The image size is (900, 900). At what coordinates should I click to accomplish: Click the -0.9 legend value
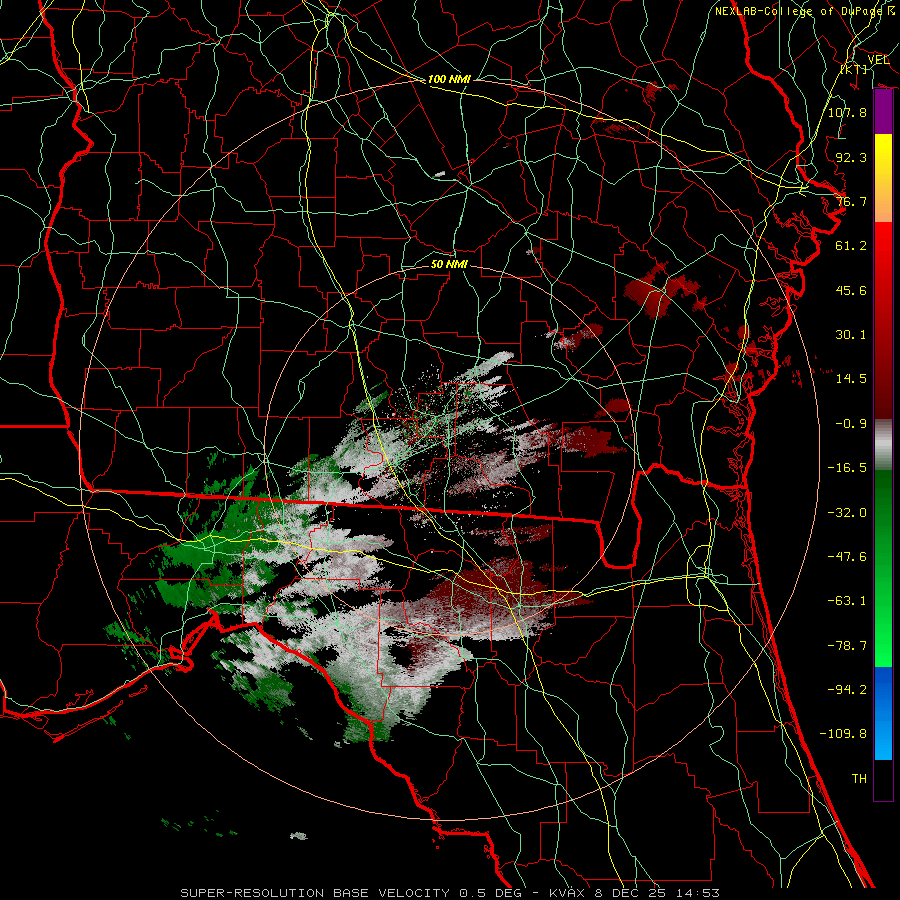(851, 424)
